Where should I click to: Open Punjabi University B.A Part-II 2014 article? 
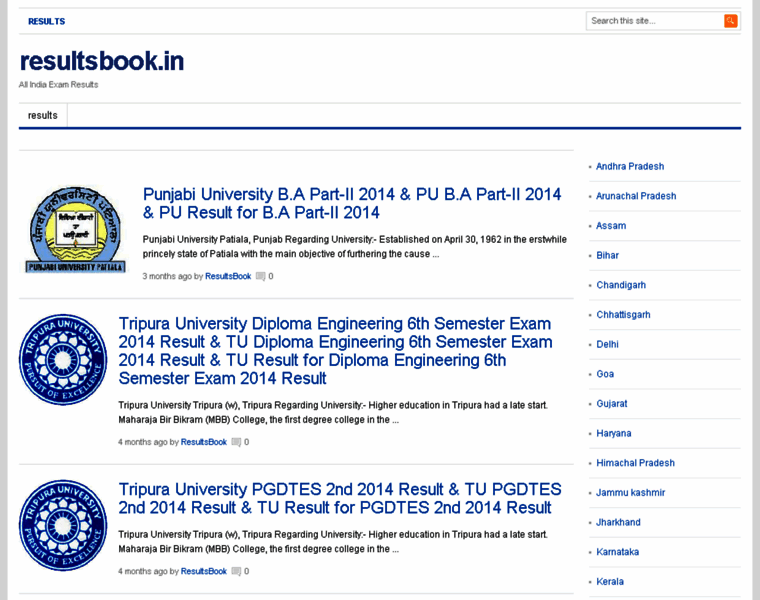tap(352, 203)
